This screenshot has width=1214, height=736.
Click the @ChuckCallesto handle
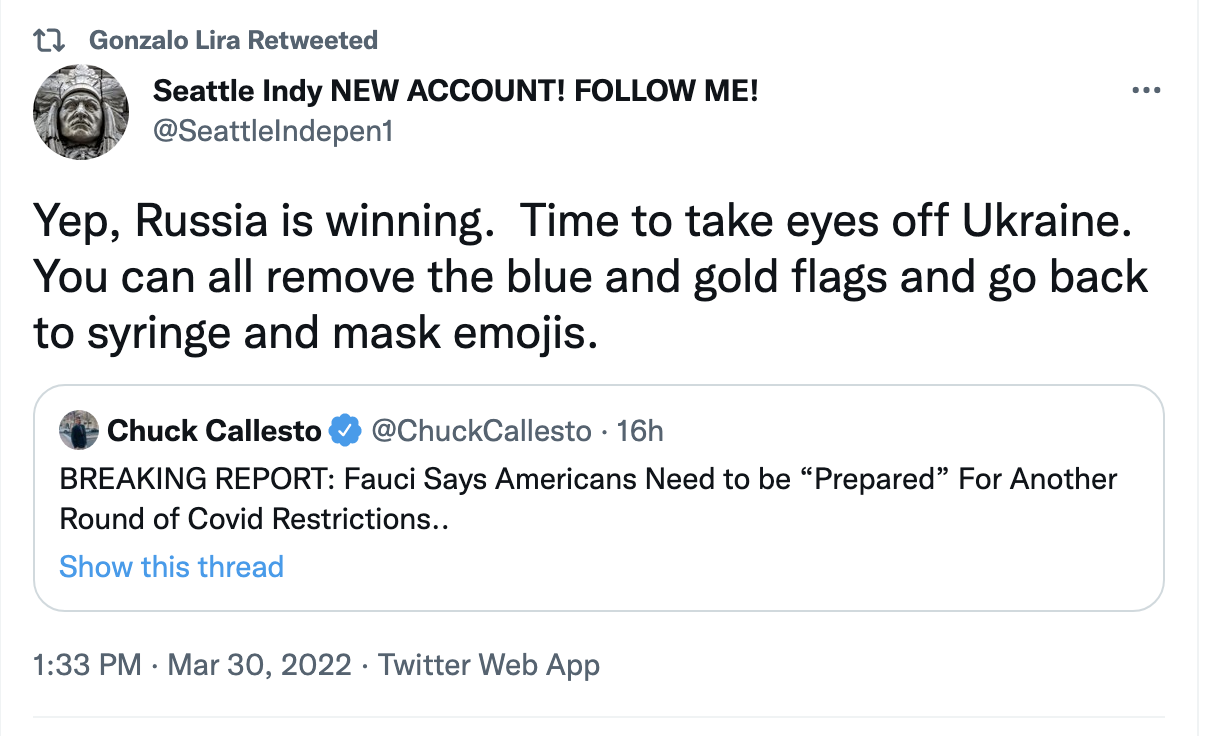click(x=481, y=431)
